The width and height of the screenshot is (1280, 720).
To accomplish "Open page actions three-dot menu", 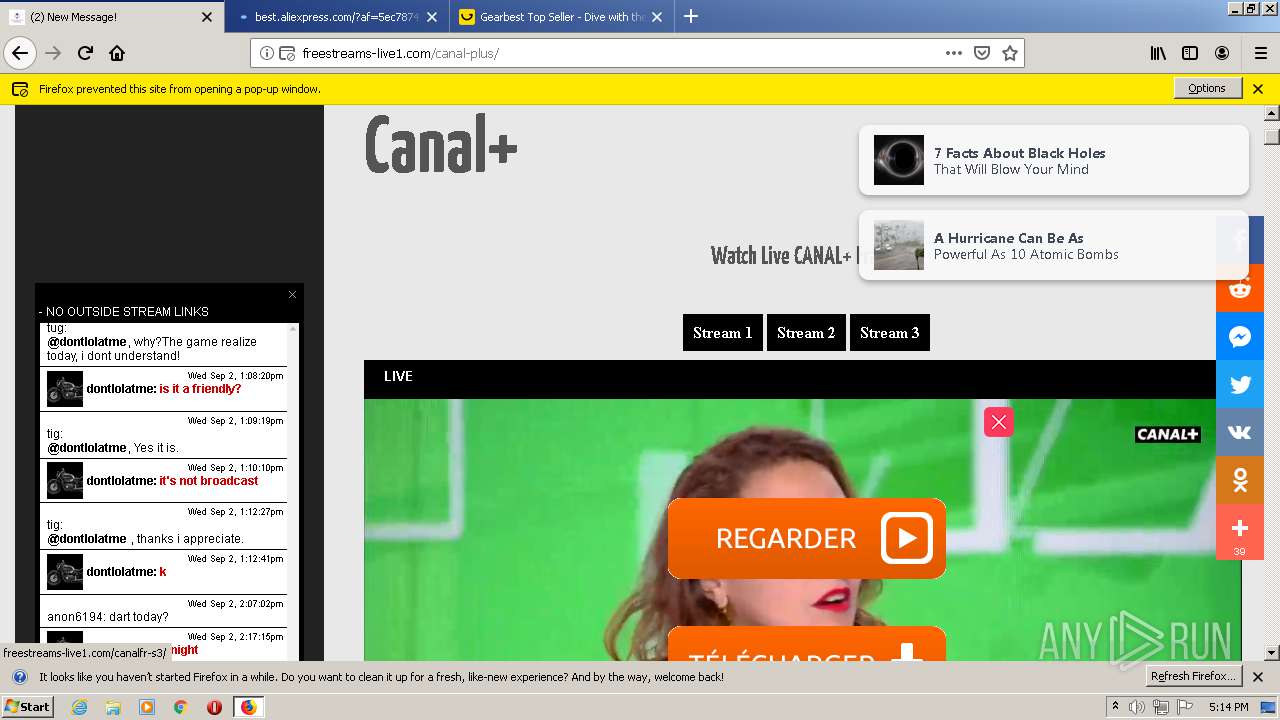I will [x=954, y=53].
